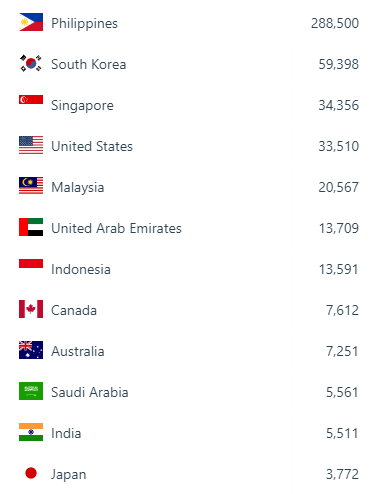Screen dimensions: 382x494
Task: Open the Philippines country label
Action: 84,24
